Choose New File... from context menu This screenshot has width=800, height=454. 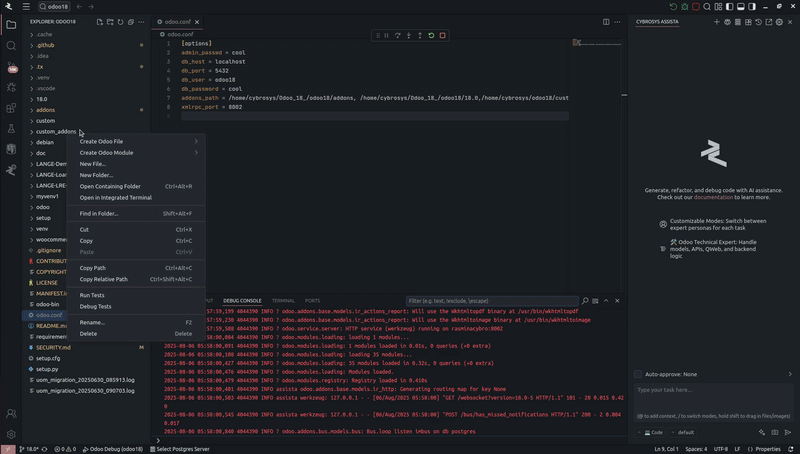tap(136, 164)
